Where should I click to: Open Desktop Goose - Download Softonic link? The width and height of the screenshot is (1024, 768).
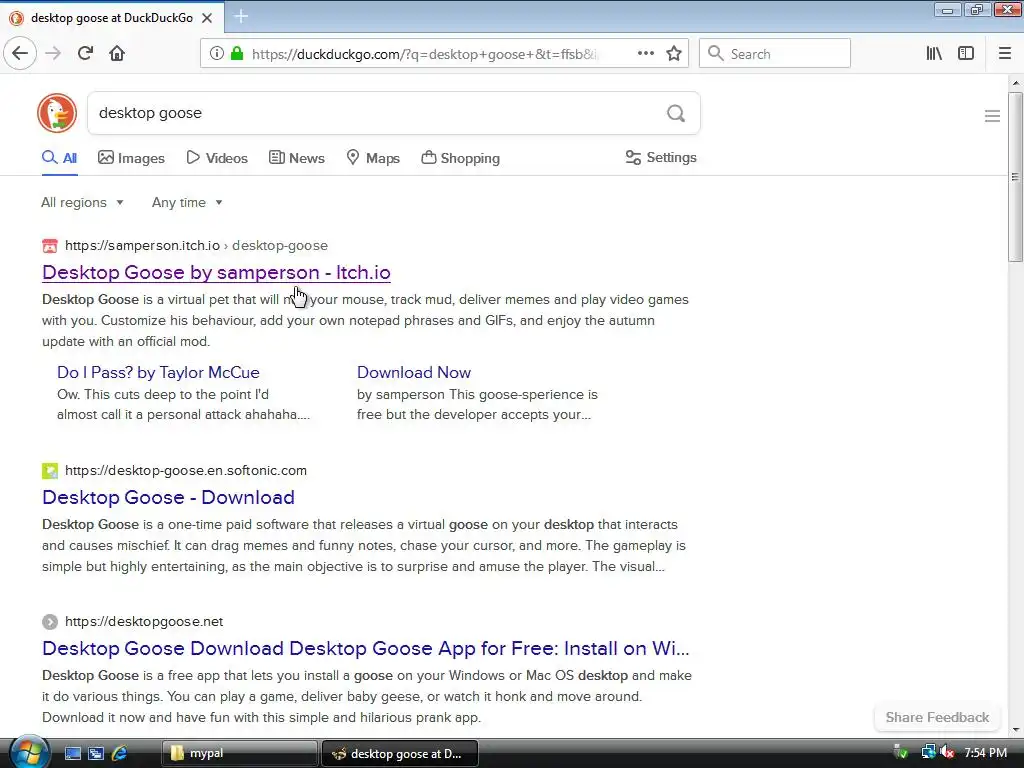pos(168,497)
